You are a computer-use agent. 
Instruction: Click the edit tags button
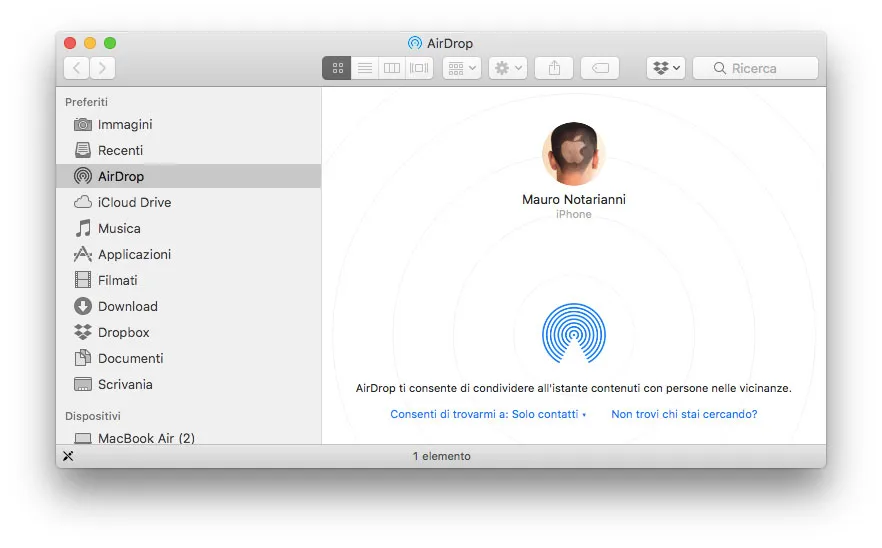(x=600, y=68)
